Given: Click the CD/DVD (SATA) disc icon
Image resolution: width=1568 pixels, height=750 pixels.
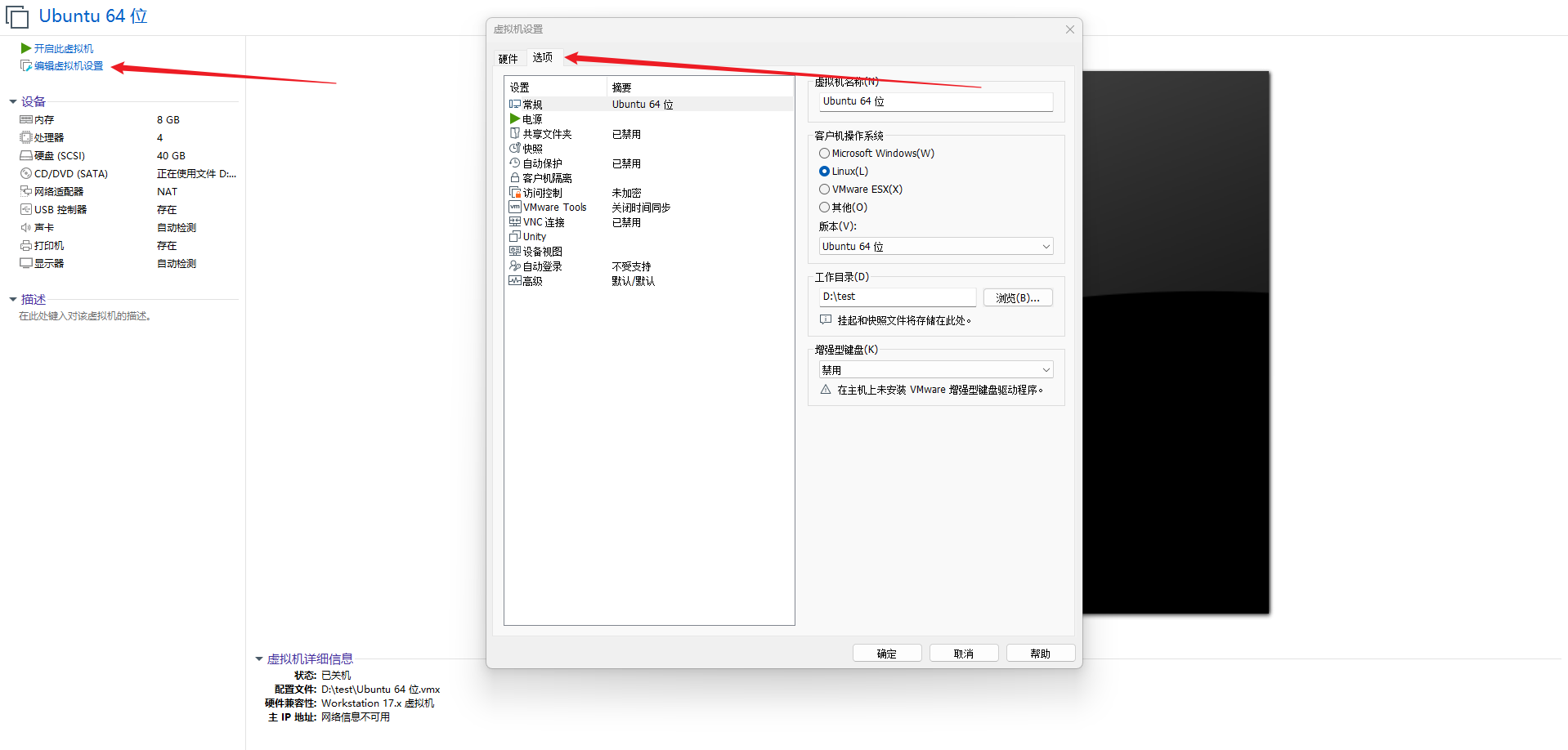Looking at the screenshot, I should click(x=26, y=173).
